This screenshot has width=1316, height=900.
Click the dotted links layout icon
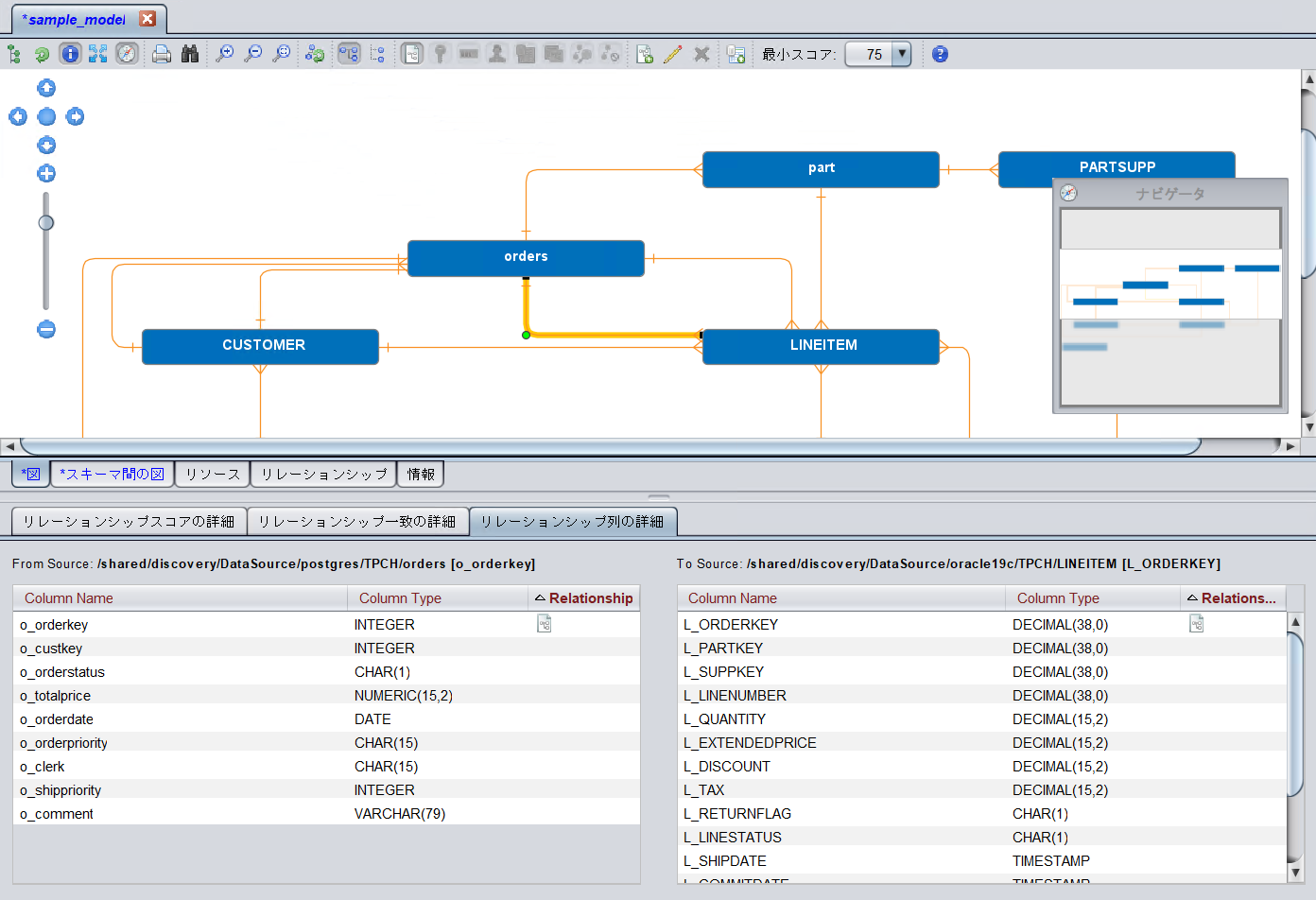coord(377,54)
